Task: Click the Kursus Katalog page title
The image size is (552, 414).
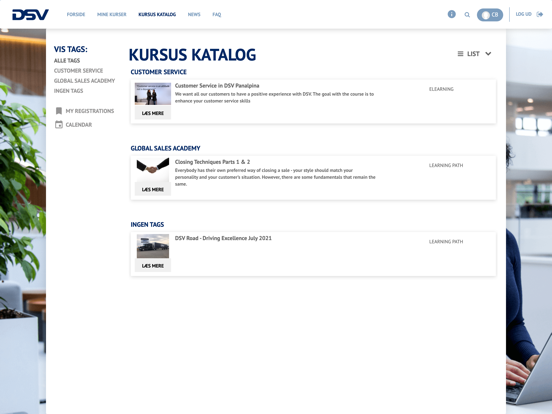Action: pyautogui.click(x=192, y=55)
